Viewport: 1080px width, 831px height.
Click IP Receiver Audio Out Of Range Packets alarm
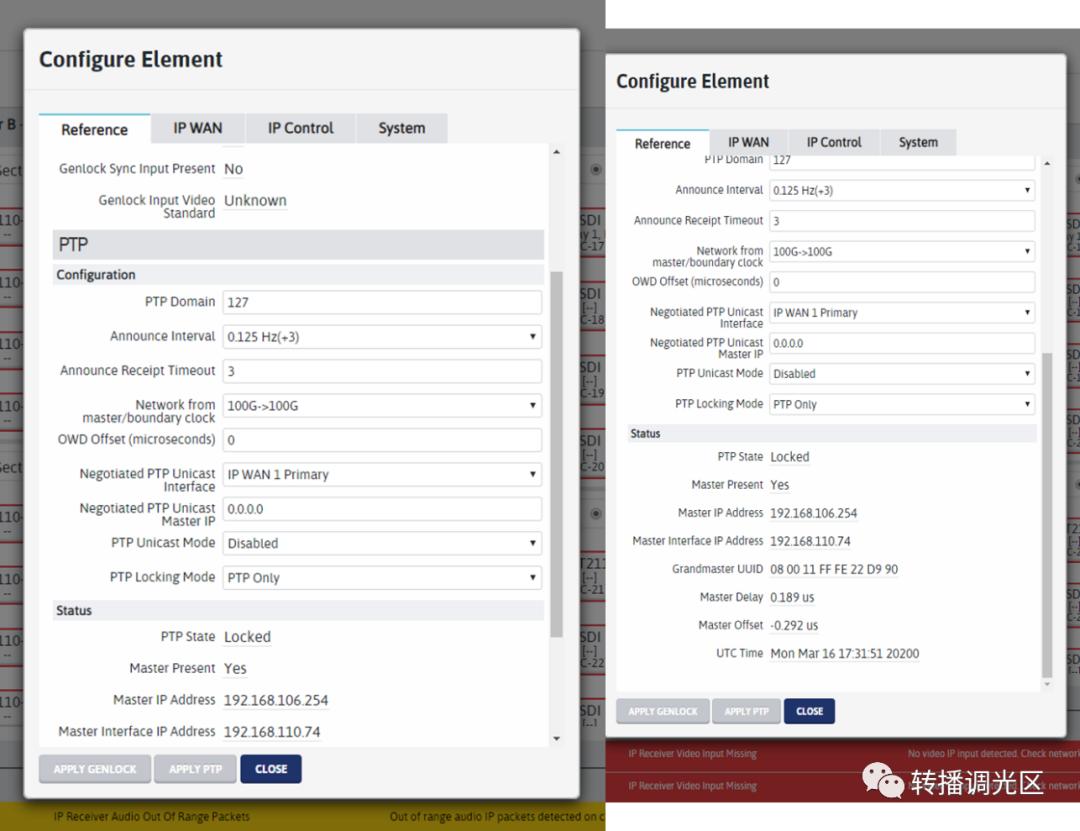152,817
